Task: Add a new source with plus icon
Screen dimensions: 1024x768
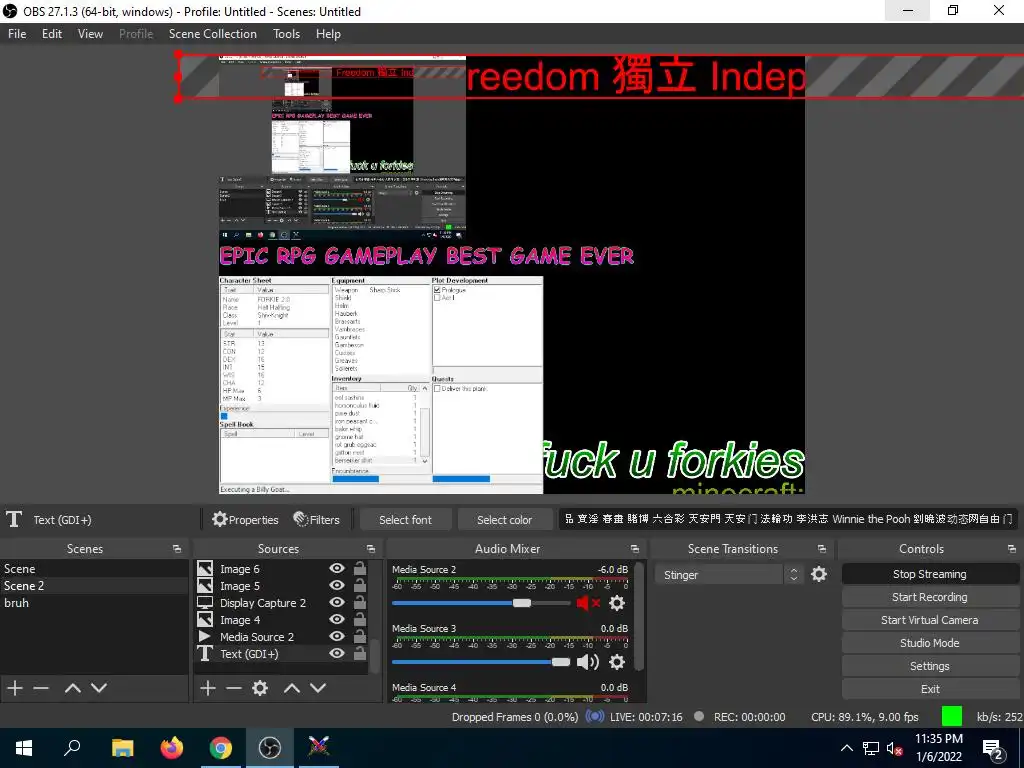Action: tap(208, 688)
